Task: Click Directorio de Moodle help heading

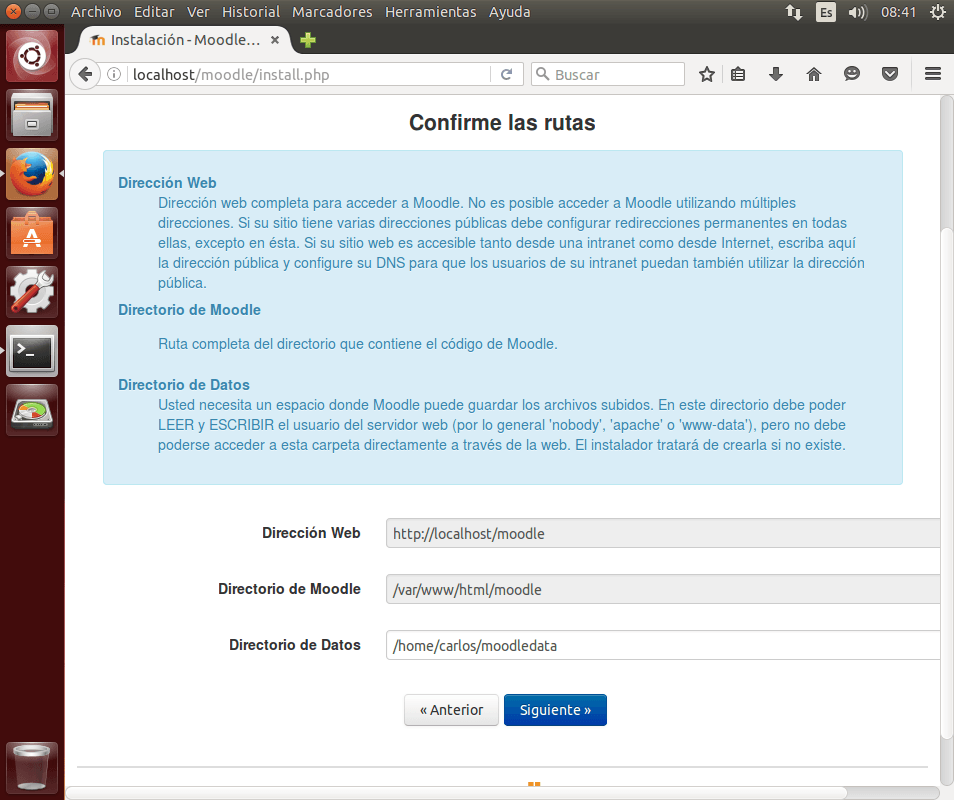Action: [x=189, y=310]
